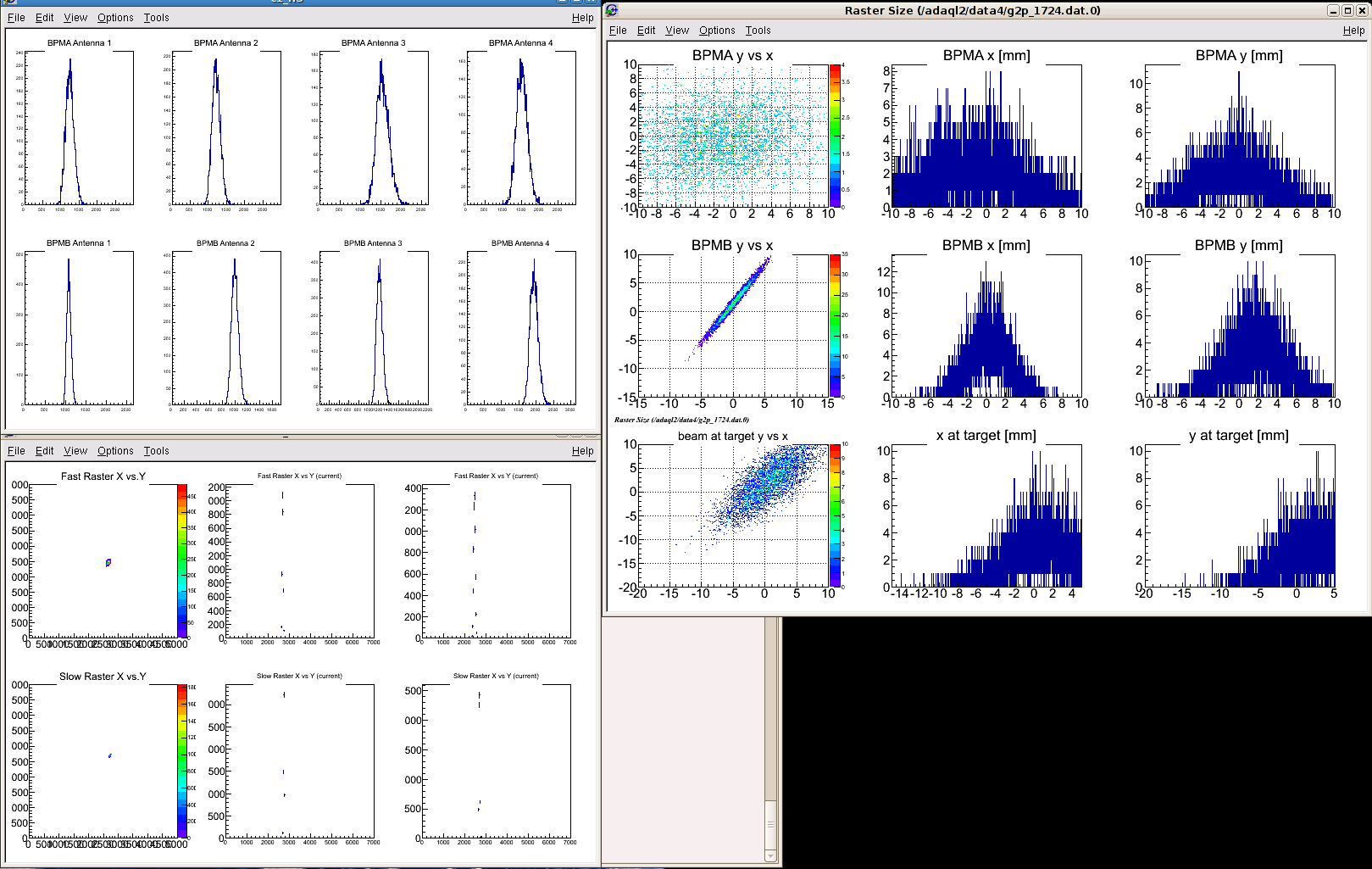The image size is (1372, 869).
Task: Click the 'BPMB x [mm]' title
Action: pos(986,245)
